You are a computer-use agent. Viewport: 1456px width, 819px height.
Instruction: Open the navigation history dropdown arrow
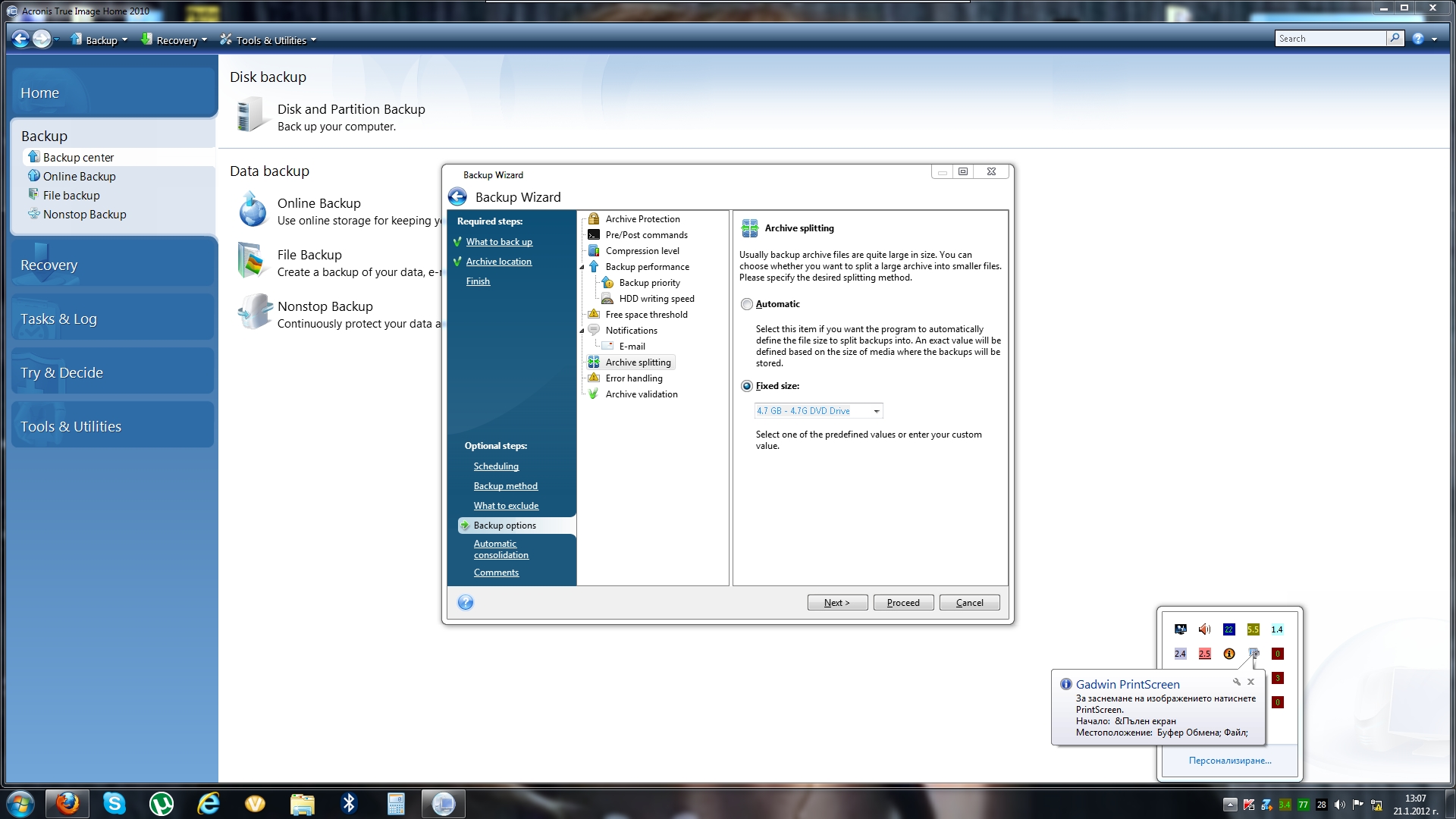point(57,40)
